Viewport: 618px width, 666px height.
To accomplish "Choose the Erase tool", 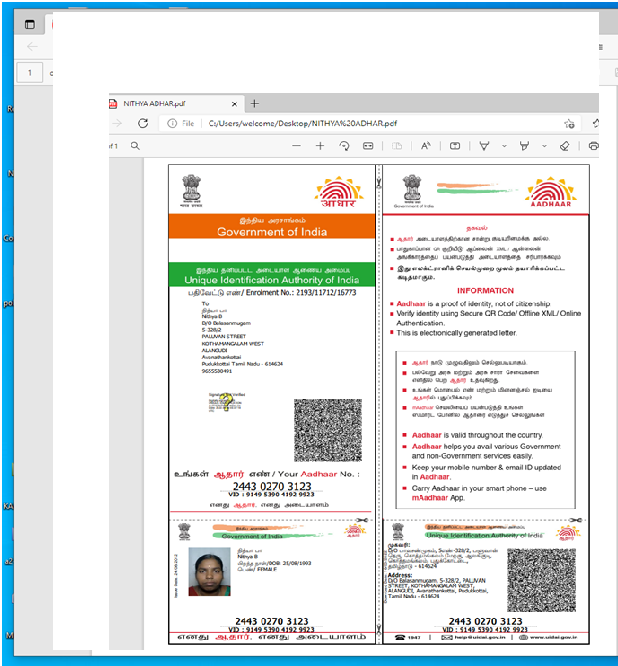I will click(x=564, y=146).
